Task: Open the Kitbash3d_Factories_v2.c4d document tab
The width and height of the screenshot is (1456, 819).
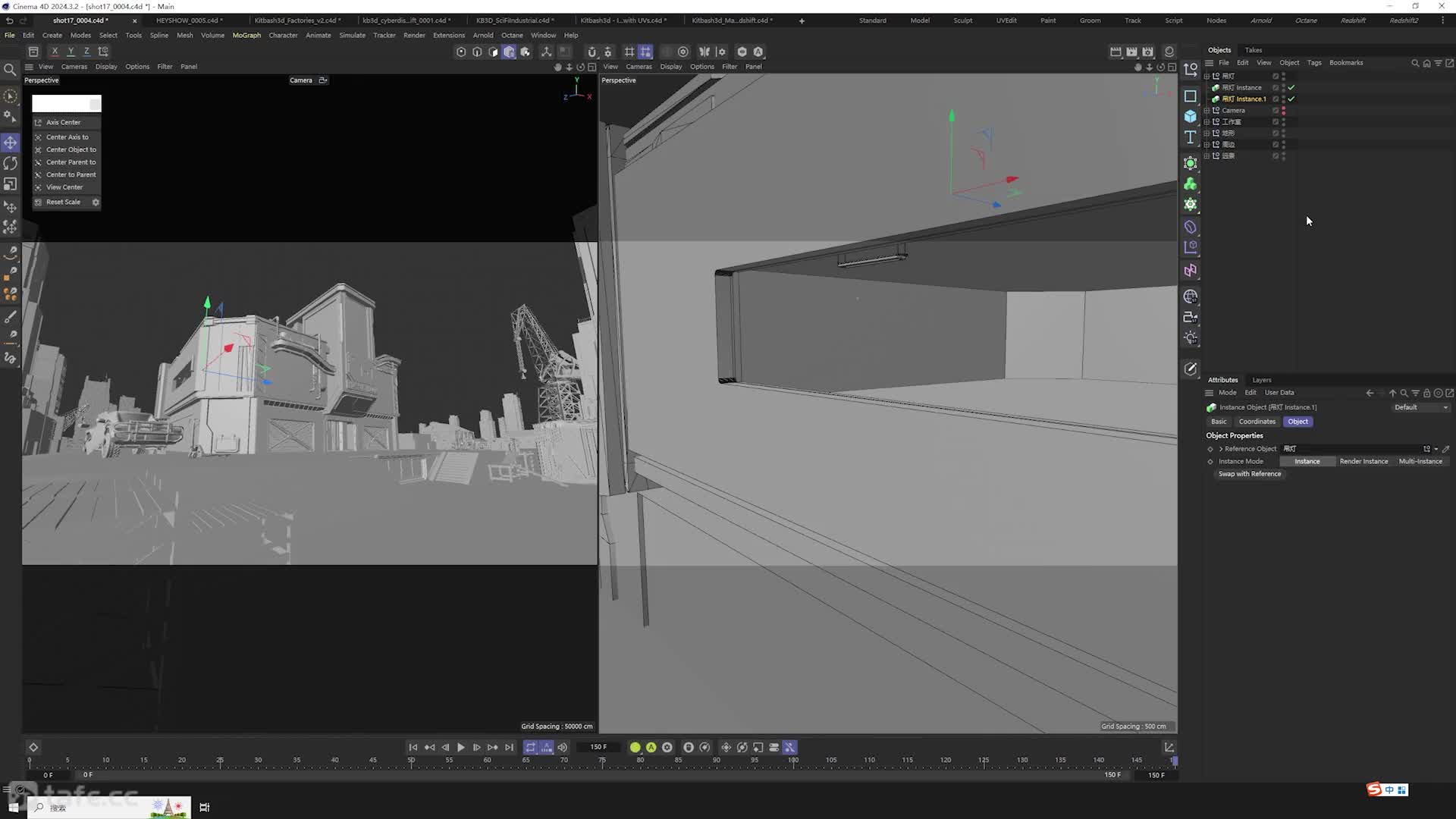Action: [x=297, y=20]
